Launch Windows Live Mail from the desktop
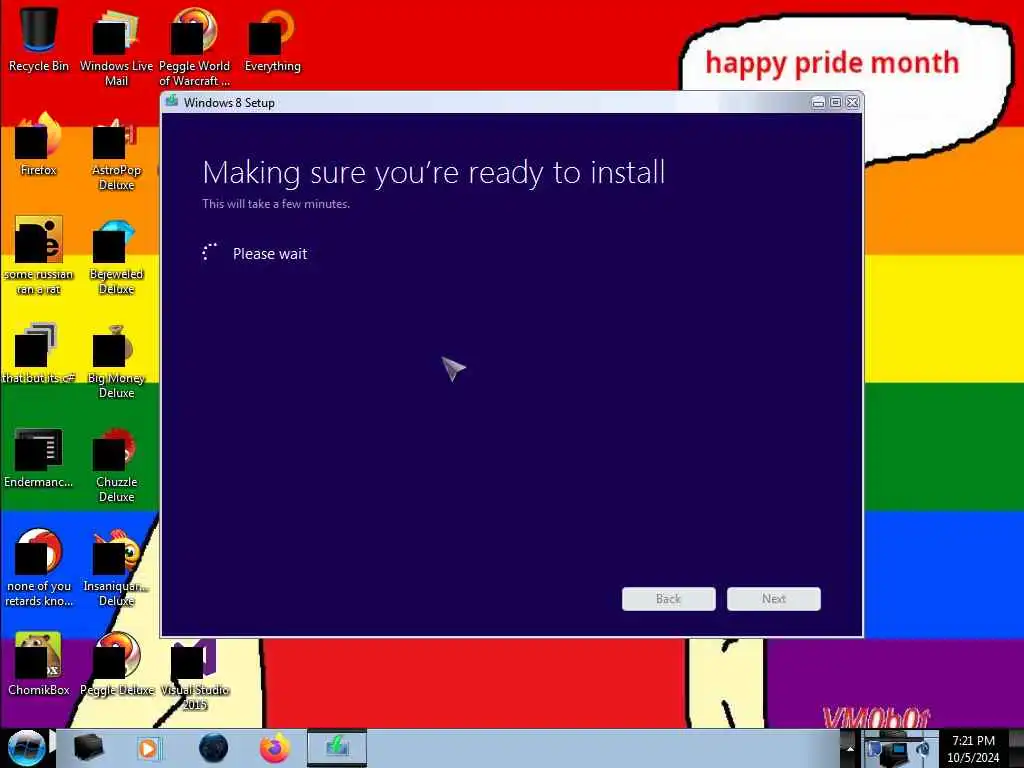Viewport: 1024px width, 768px height. click(116, 47)
